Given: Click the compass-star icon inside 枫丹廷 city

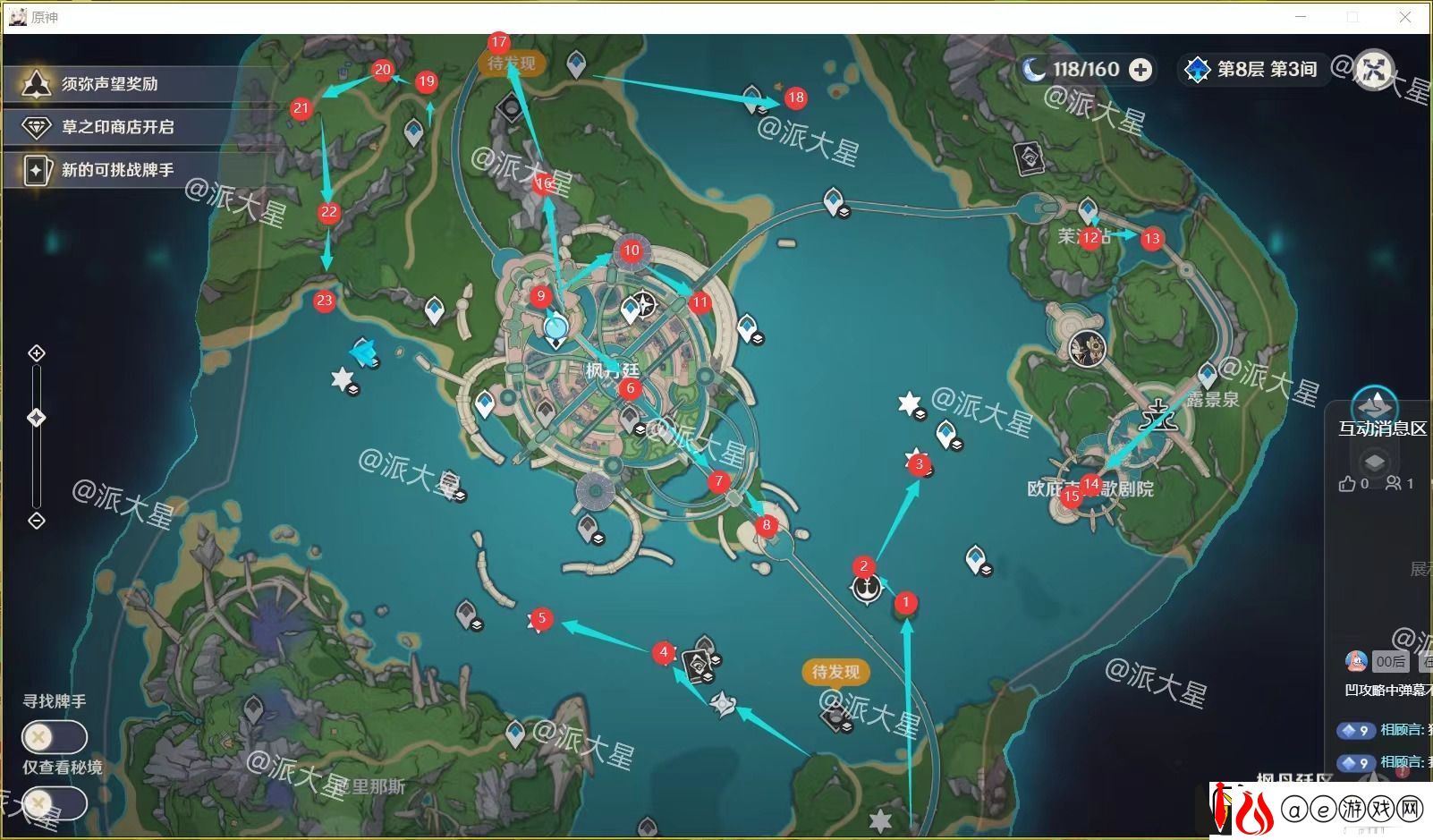Looking at the screenshot, I should 645,303.
